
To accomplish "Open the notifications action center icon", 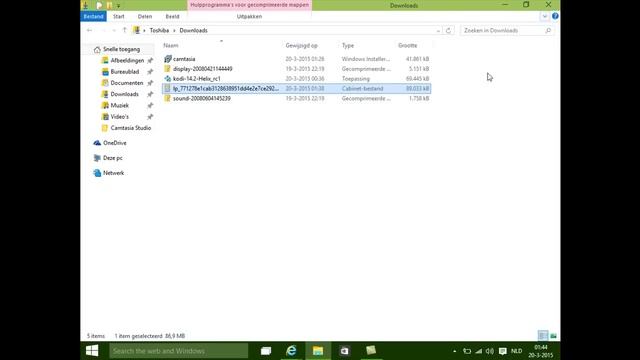I will 503,351.
